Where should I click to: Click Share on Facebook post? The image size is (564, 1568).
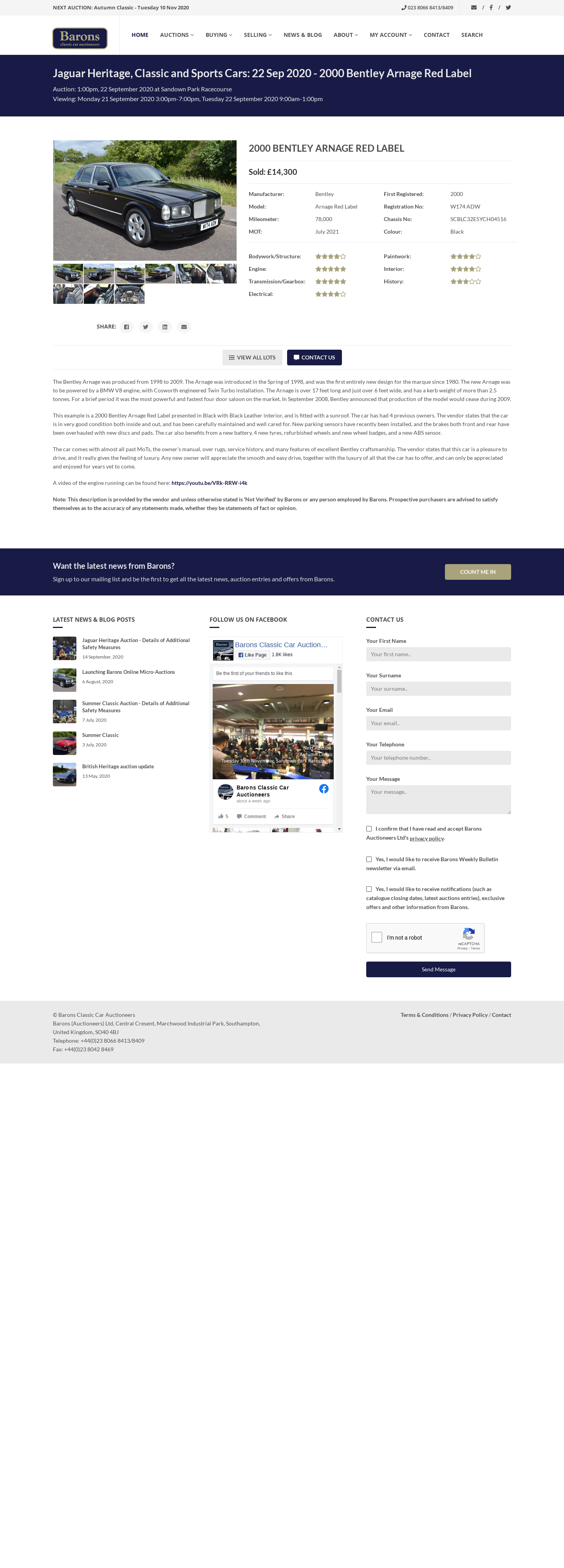click(284, 816)
